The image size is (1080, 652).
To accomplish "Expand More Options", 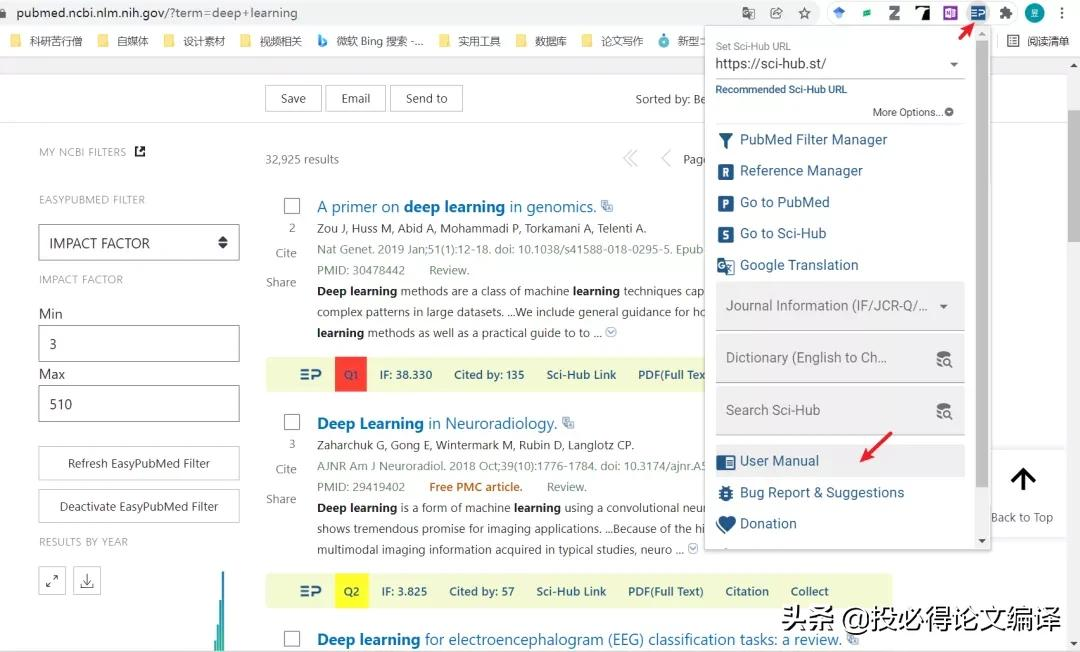I will 913,112.
